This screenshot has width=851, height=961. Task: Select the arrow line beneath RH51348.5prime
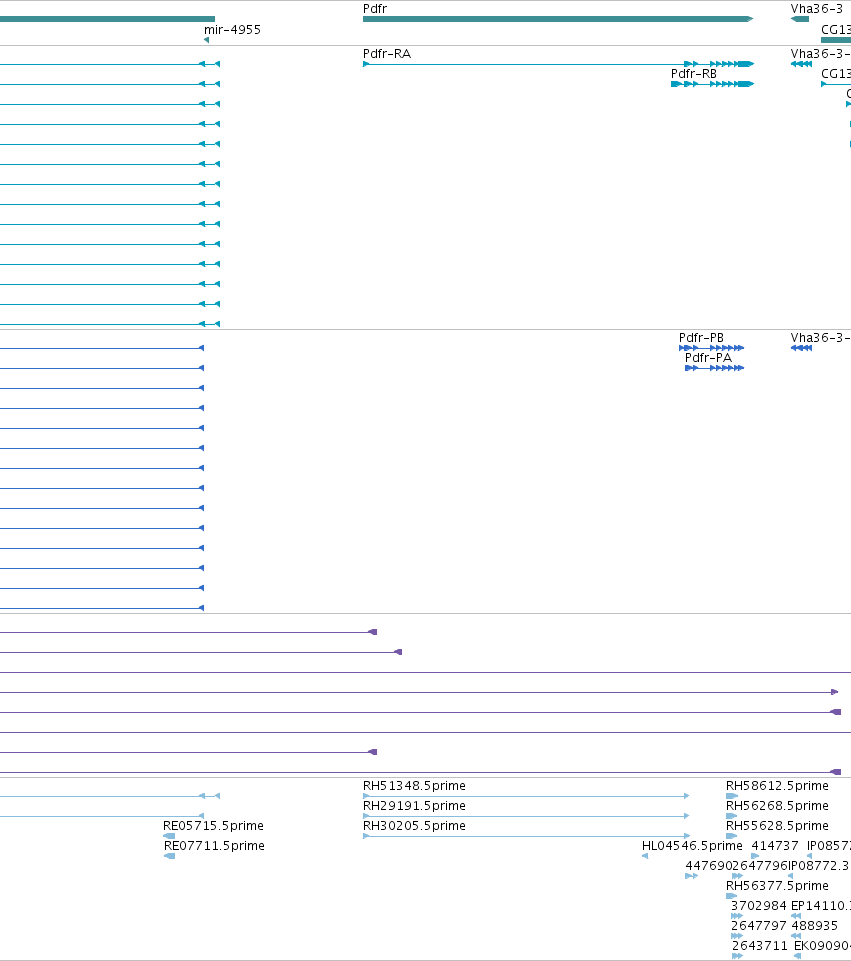(x=526, y=796)
